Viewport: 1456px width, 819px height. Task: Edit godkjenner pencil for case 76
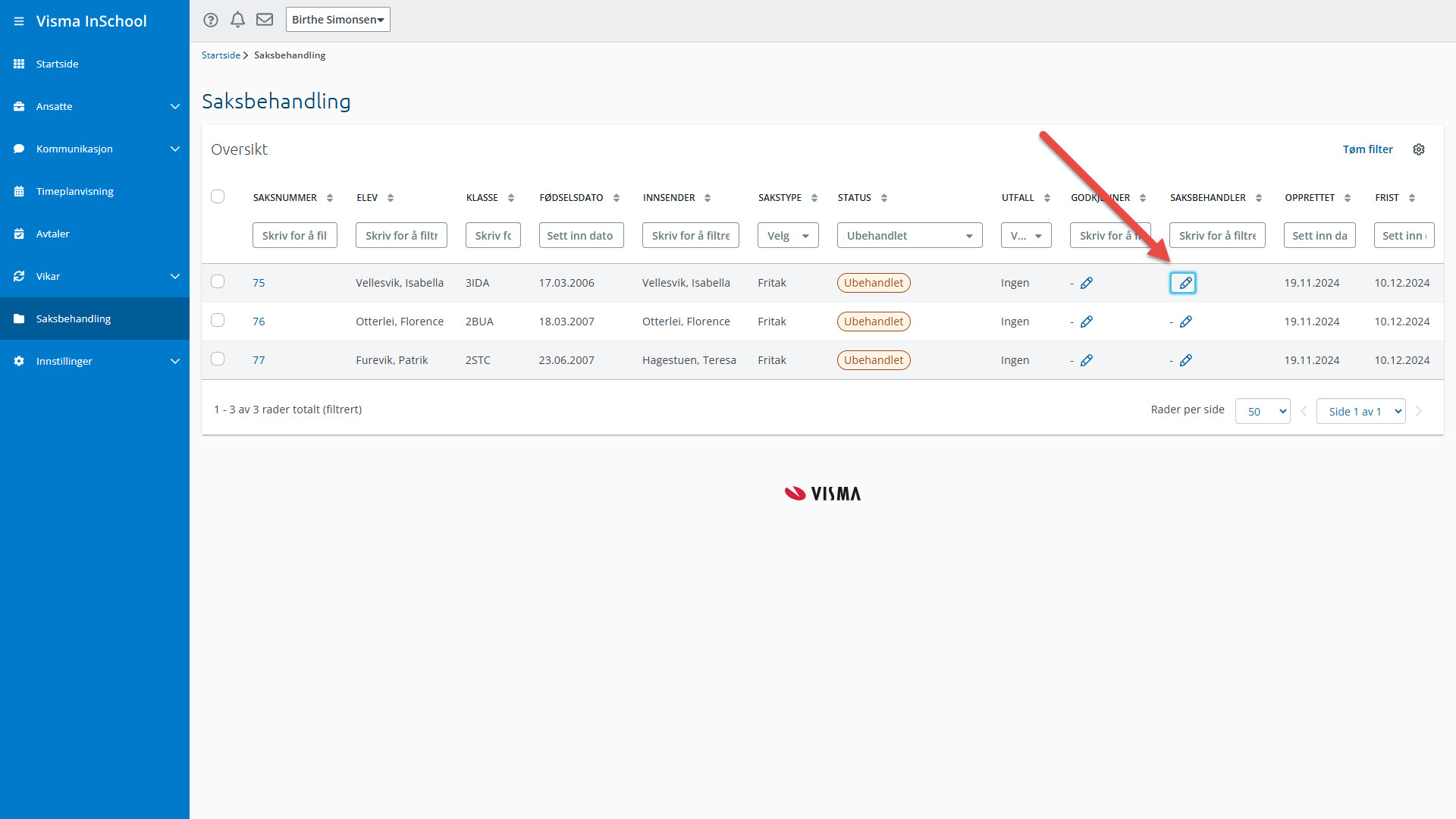1087,322
